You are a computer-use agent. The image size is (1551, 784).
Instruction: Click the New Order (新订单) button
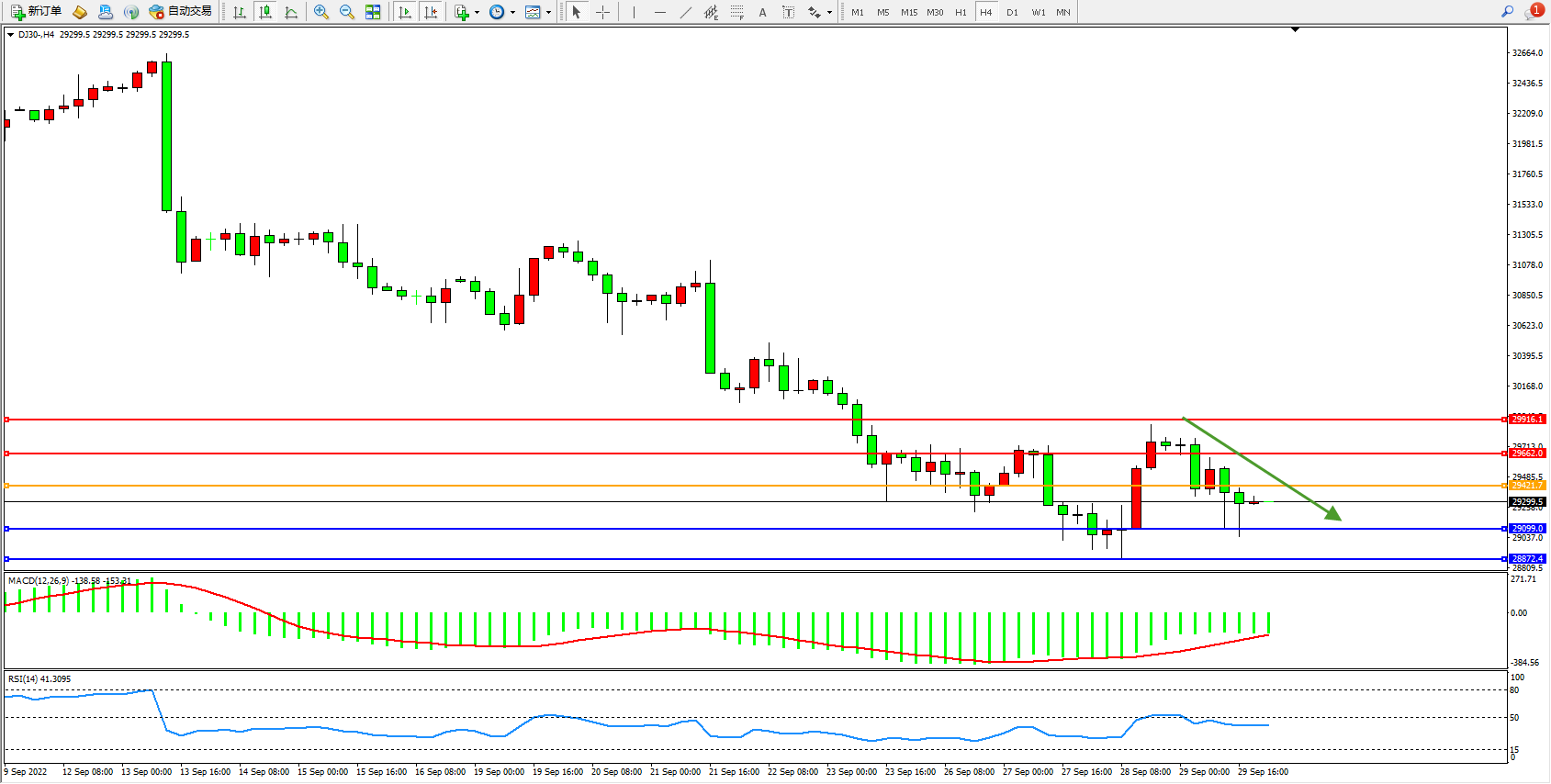[37, 12]
